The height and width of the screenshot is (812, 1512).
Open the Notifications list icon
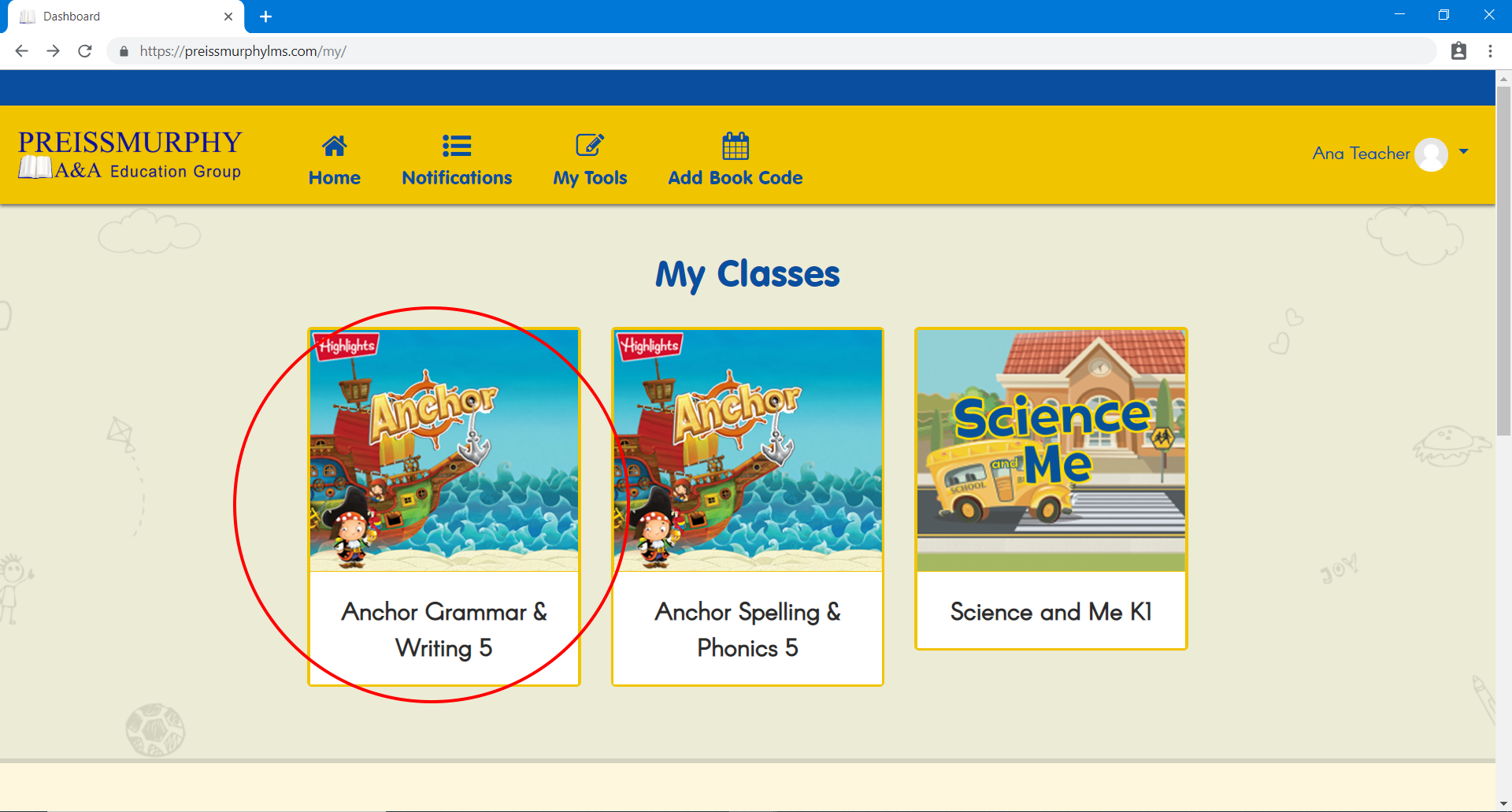pos(456,146)
